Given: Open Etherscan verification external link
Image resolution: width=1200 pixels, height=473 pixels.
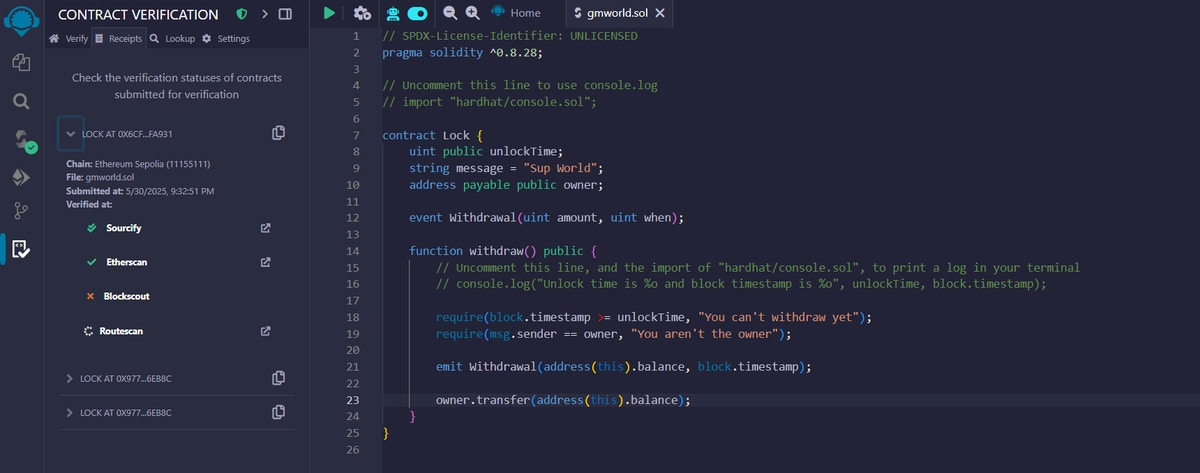Looking at the screenshot, I should click(265, 262).
